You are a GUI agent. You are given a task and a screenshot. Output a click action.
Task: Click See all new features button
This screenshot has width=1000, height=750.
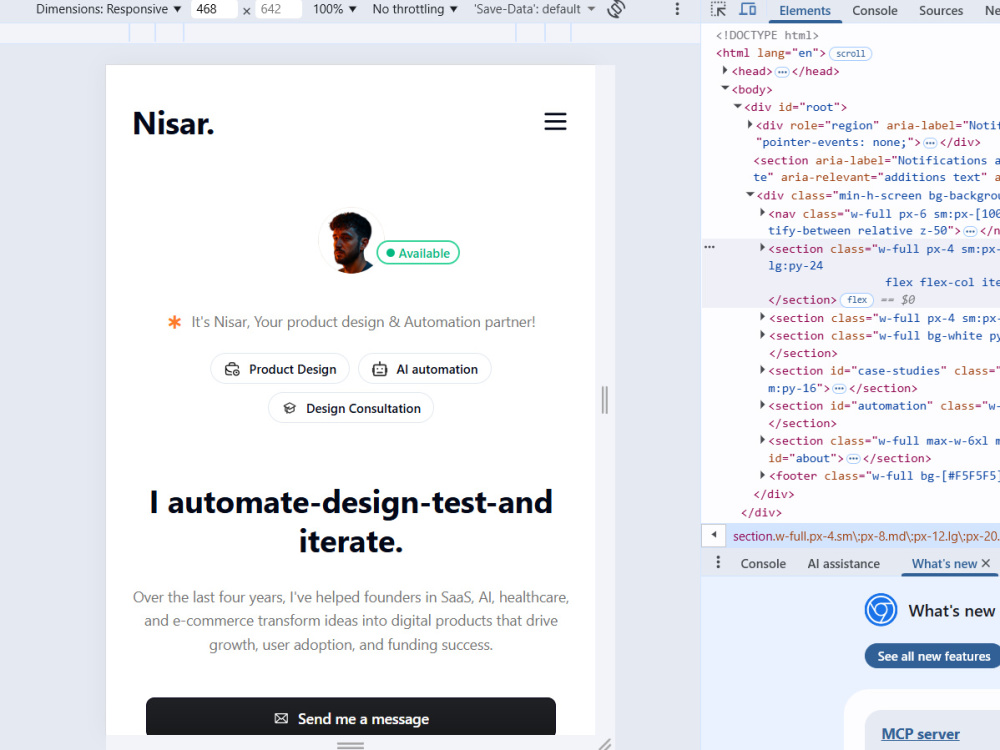tap(933, 656)
